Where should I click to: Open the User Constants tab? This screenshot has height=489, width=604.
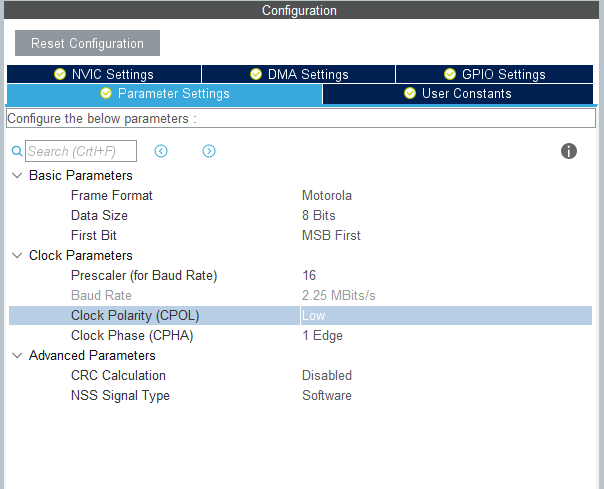point(458,94)
